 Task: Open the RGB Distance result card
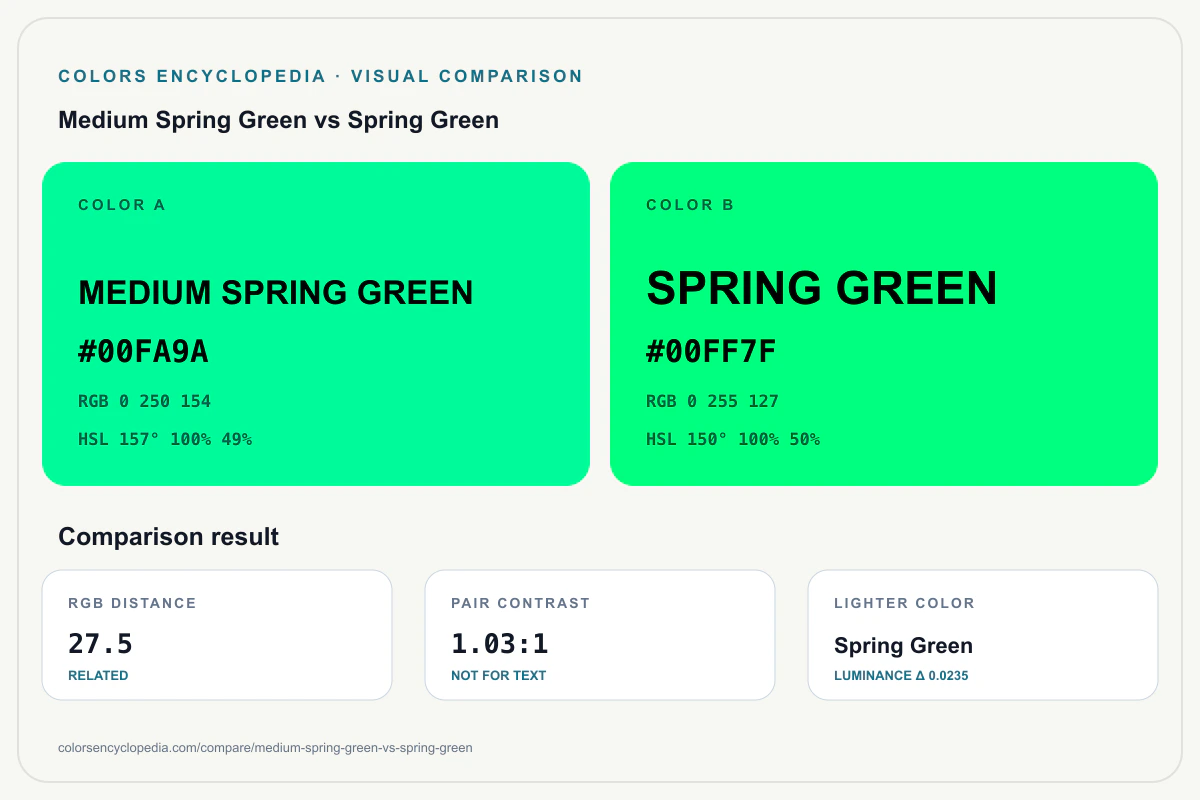217,635
